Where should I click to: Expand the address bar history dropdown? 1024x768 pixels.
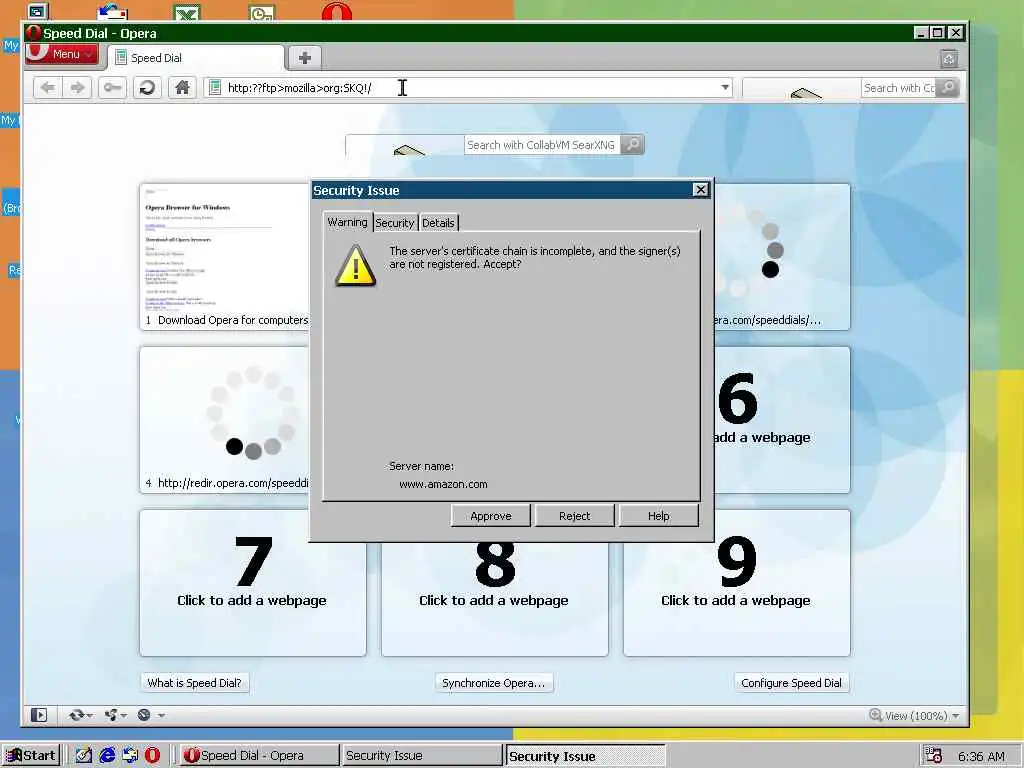point(725,88)
